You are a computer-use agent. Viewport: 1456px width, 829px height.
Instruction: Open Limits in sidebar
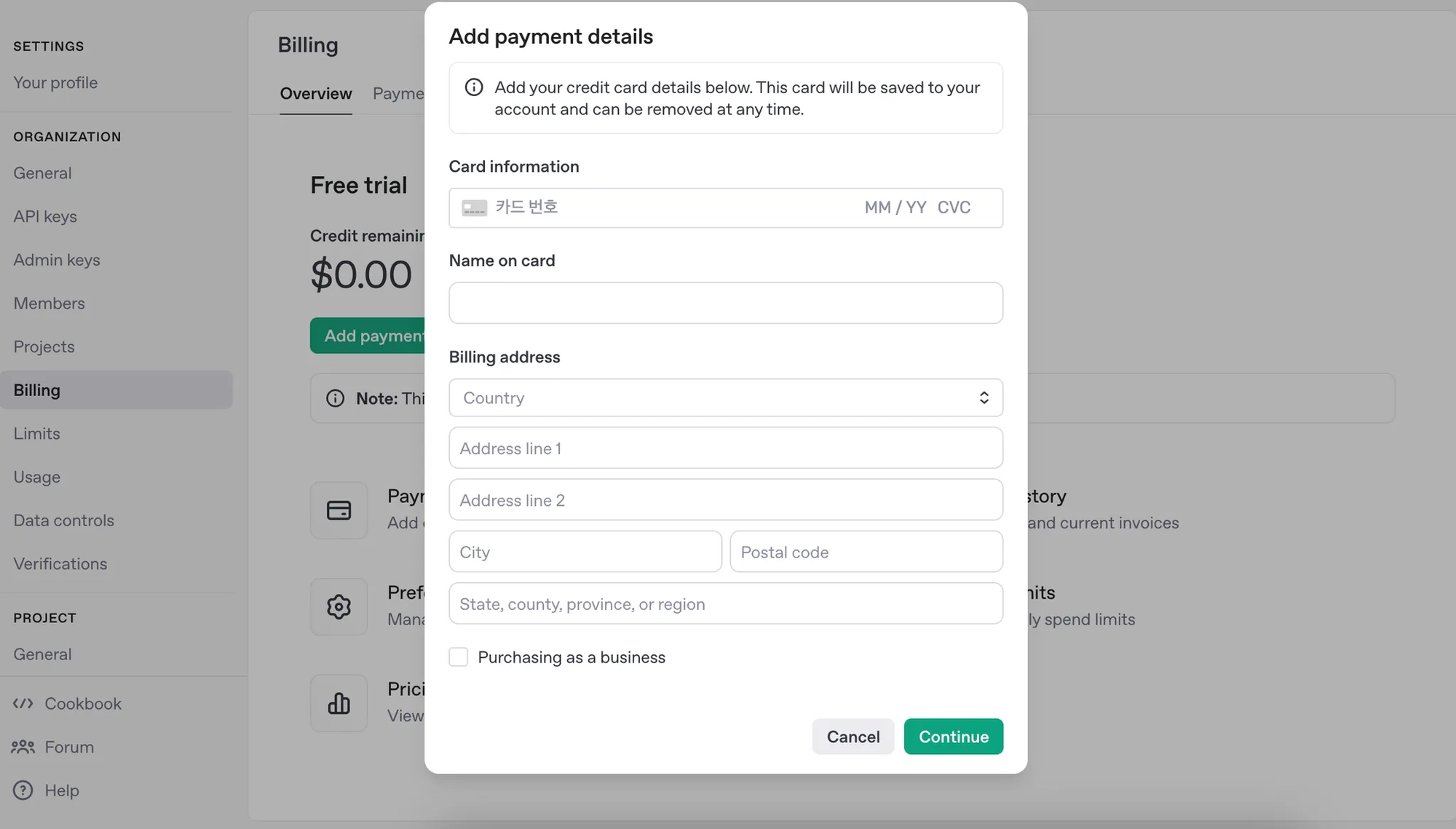point(37,433)
